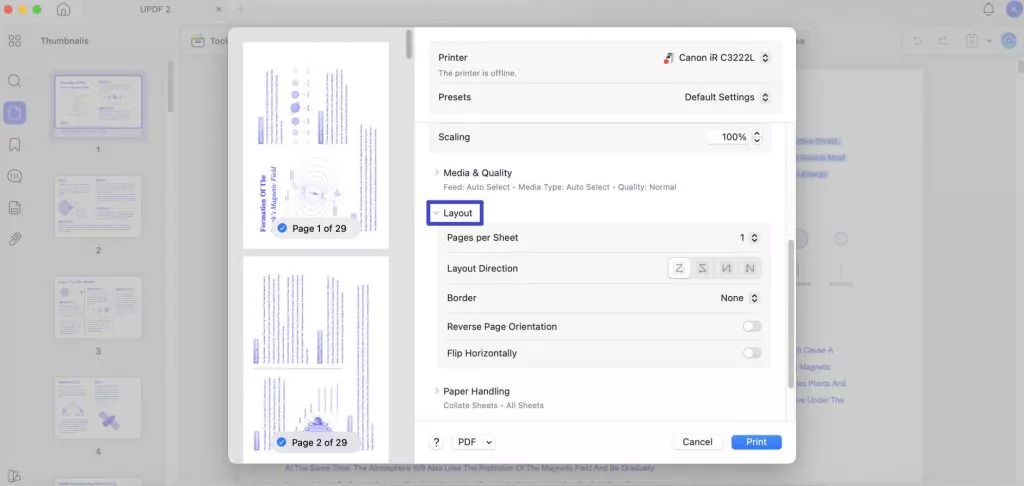Expand the Media & Quality section
This screenshot has height=486, width=1024.
(436, 173)
